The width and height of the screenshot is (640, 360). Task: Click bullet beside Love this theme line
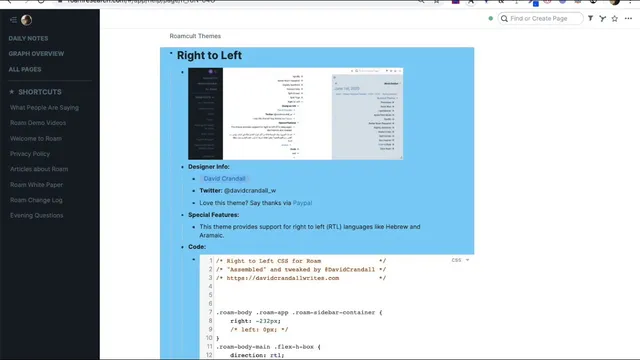(x=194, y=203)
